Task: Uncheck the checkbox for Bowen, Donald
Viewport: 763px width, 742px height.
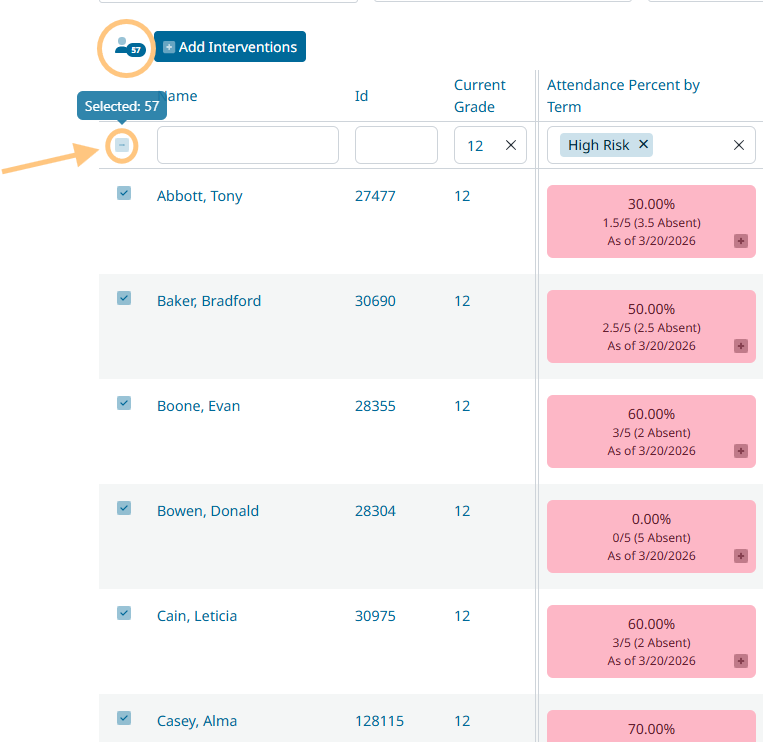Action: pos(124,508)
